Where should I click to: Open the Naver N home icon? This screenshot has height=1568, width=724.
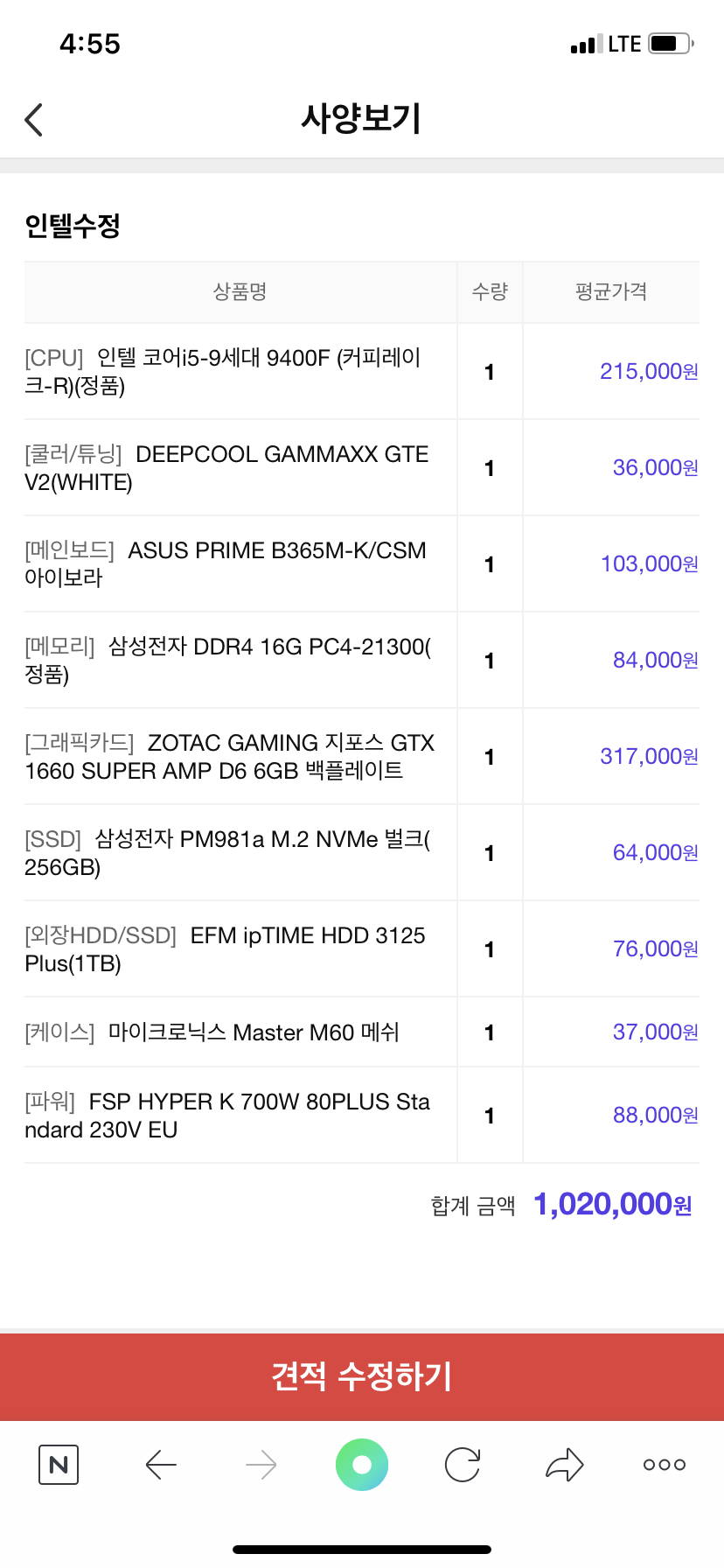click(59, 1465)
